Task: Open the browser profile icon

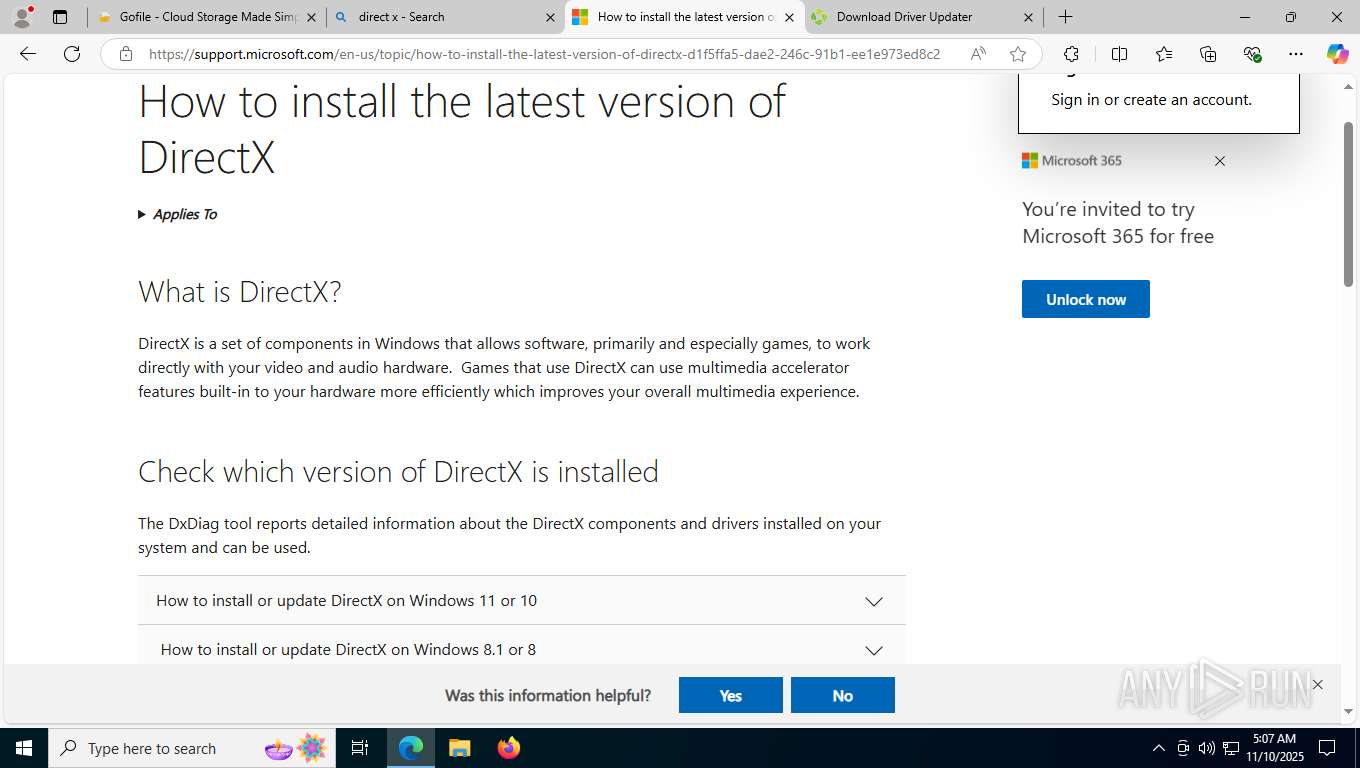Action: (22, 17)
